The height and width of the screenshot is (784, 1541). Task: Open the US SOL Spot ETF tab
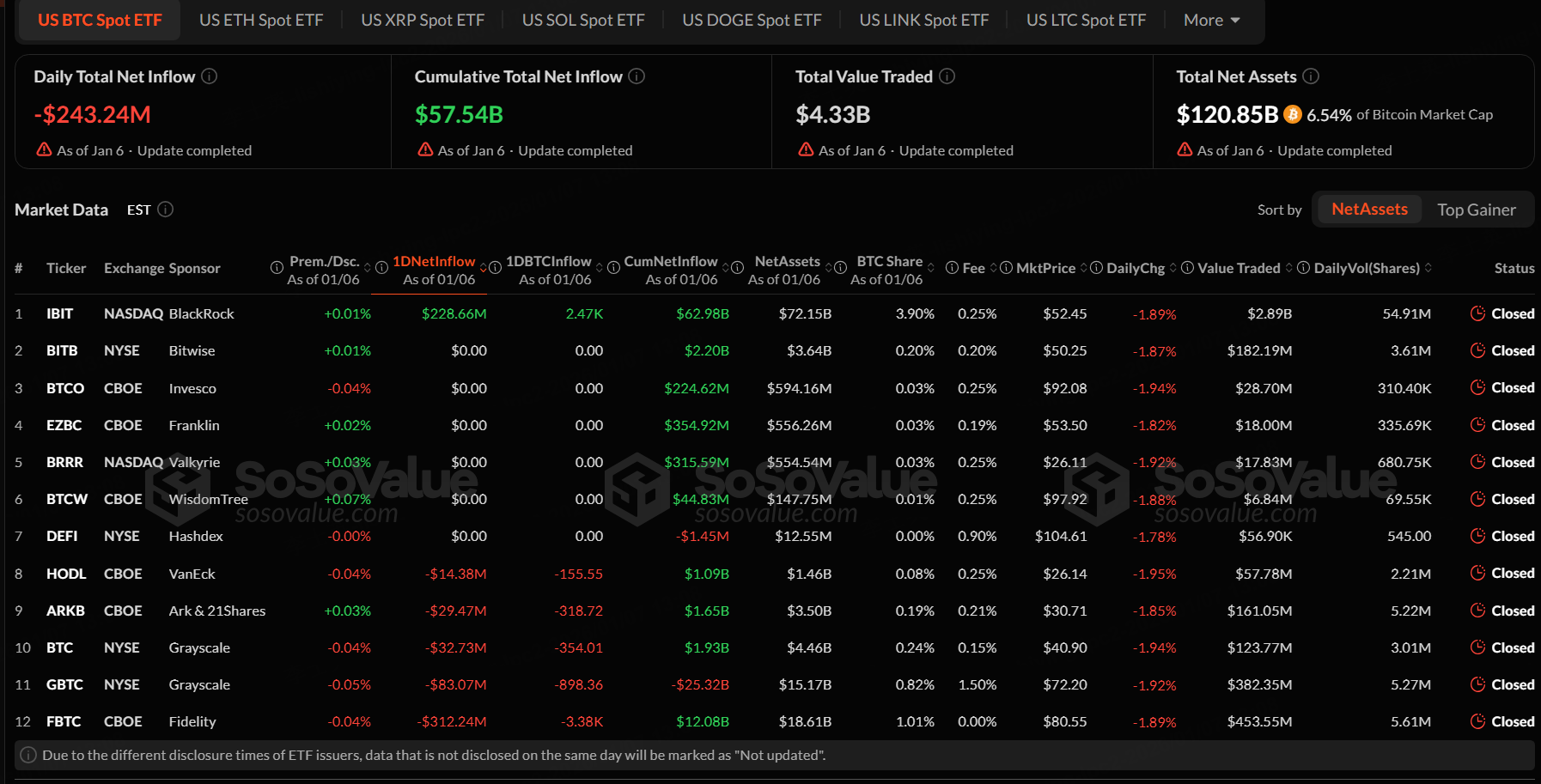coord(583,20)
